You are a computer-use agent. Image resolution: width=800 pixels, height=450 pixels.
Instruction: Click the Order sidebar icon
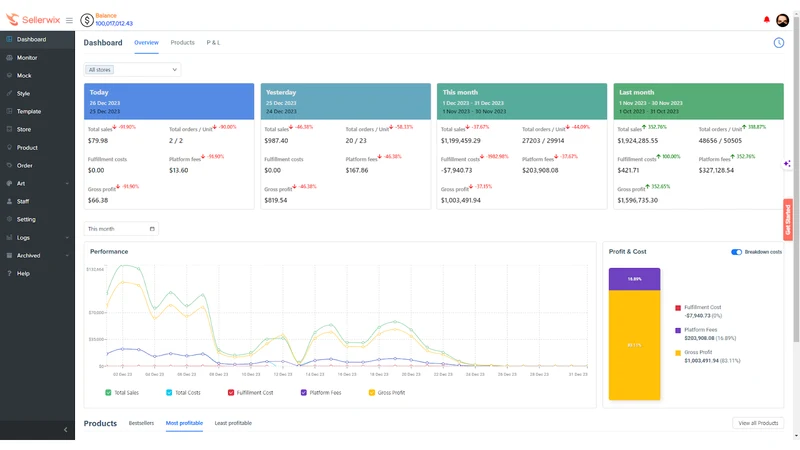point(9,165)
